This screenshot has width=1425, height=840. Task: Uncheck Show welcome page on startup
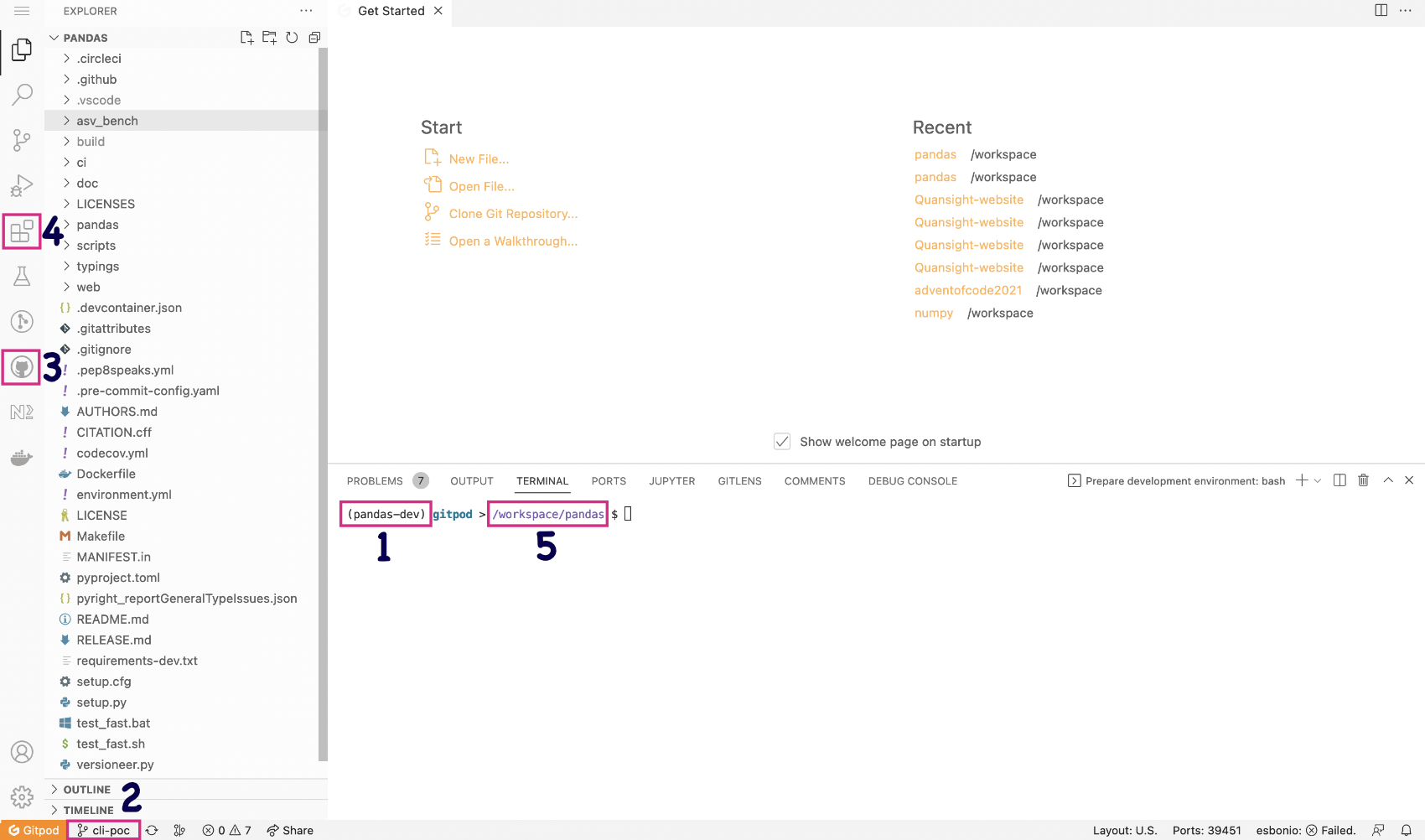coord(782,441)
